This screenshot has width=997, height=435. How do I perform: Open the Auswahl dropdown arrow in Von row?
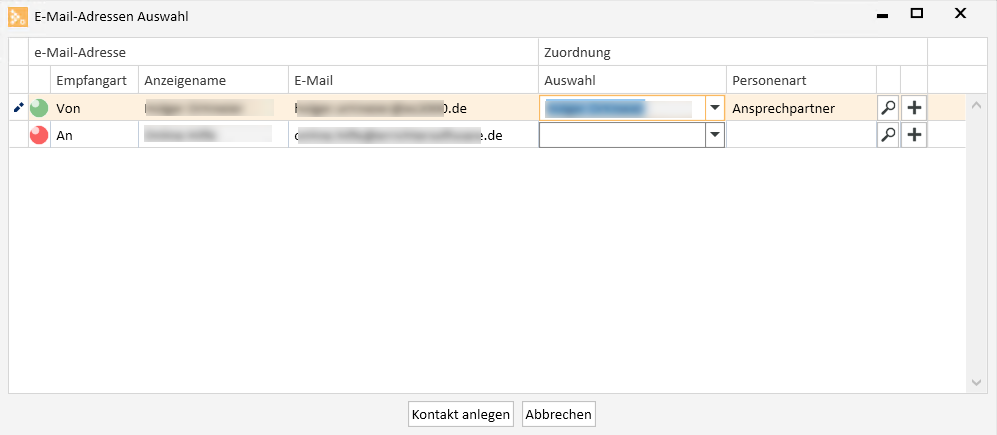point(715,108)
